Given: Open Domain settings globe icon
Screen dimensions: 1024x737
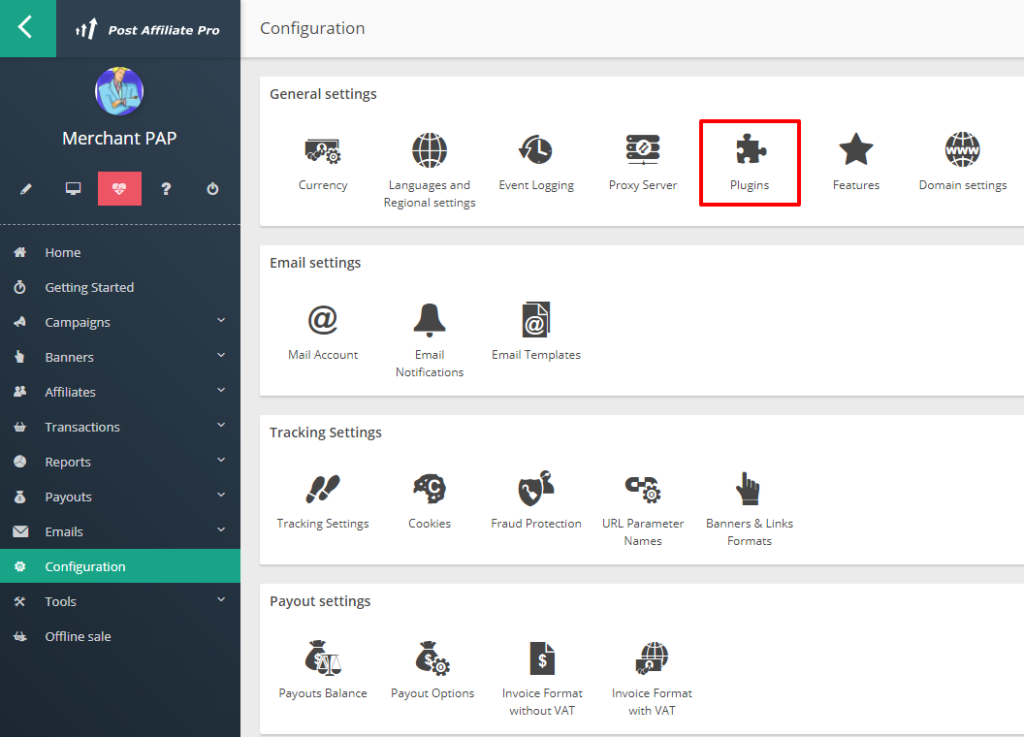Looking at the screenshot, I should click(962, 152).
